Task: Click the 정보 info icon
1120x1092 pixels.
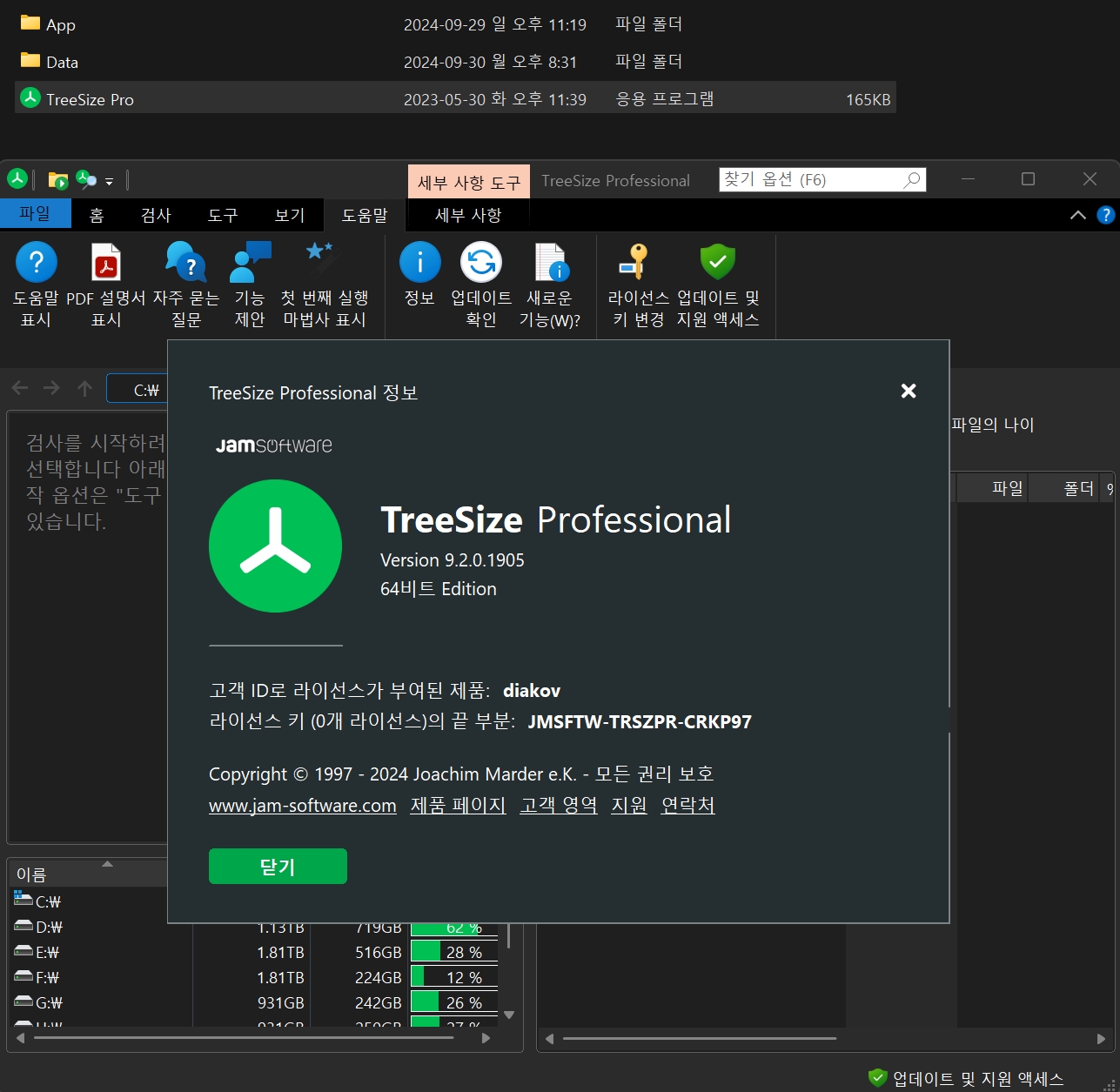Action: tap(420, 262)
